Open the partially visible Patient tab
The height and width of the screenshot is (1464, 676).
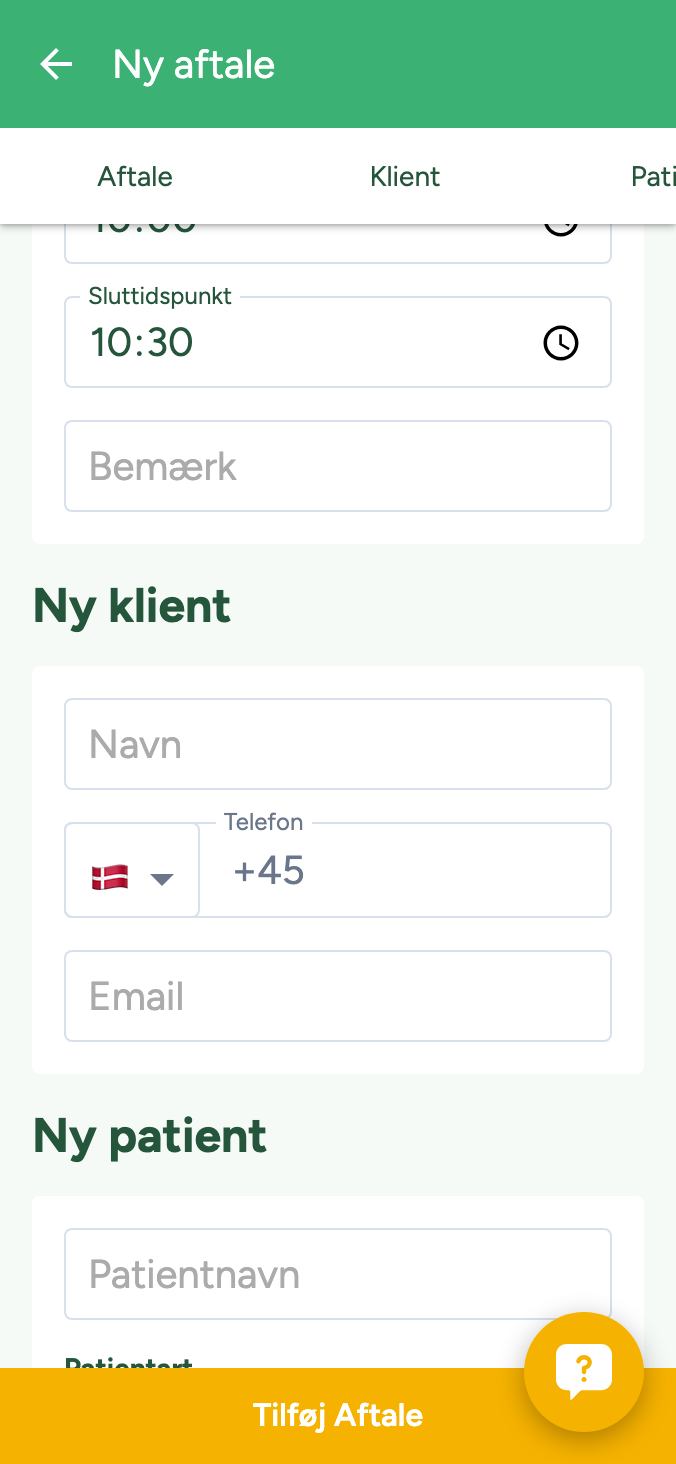pos(652,177)
